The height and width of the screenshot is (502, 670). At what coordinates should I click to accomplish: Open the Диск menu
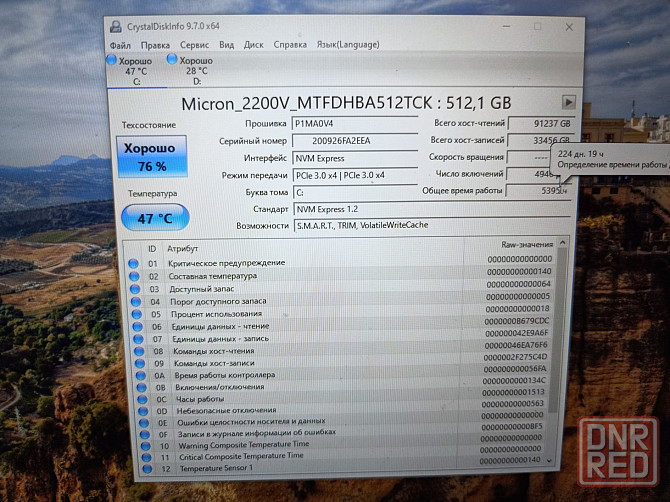(254, 45)
